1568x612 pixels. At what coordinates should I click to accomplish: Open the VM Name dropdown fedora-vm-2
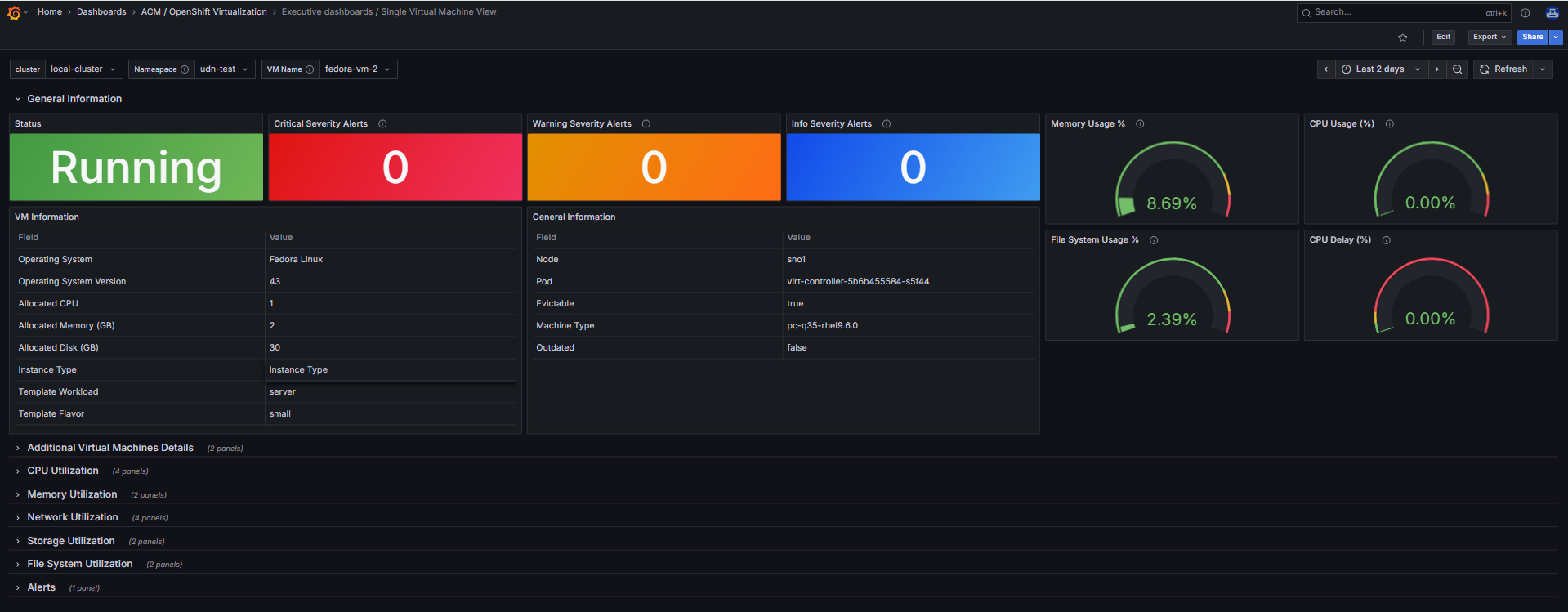point(357,69)
